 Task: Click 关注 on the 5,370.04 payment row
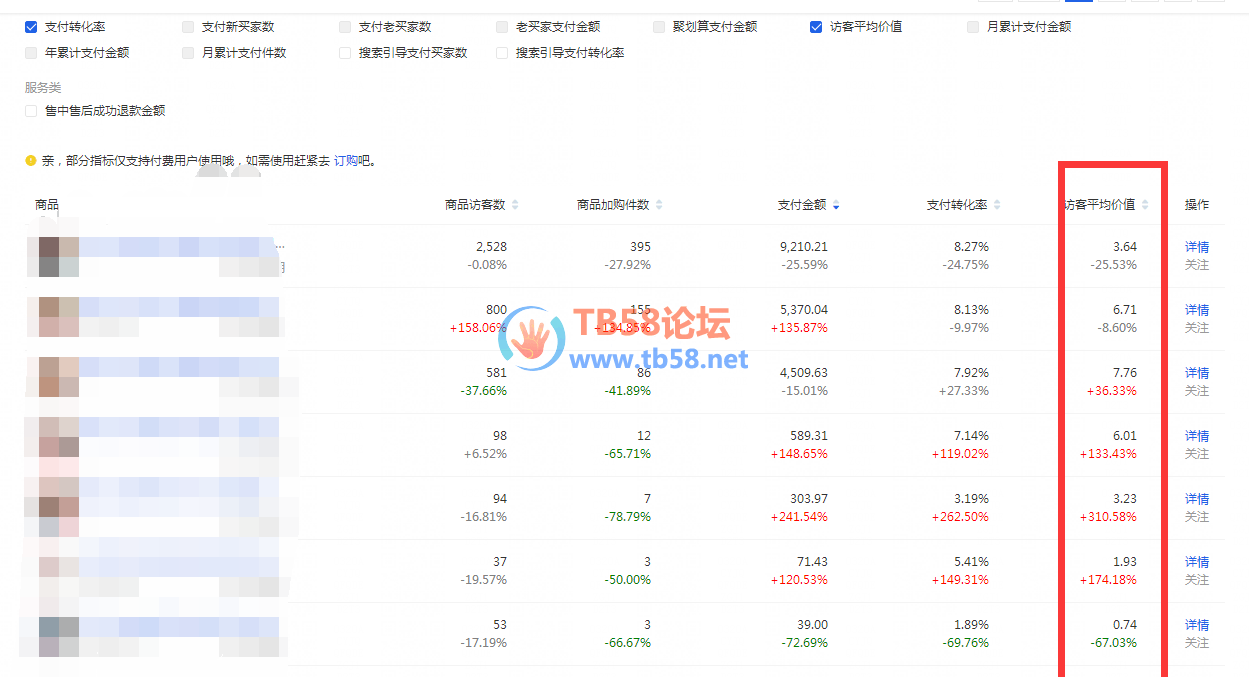(x=1196, y=328)
